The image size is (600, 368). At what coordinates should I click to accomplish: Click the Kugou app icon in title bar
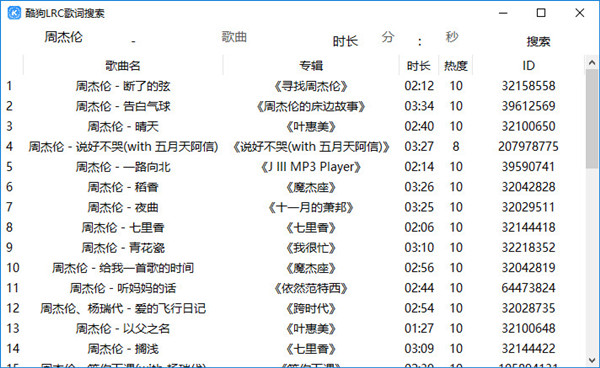pyautogui.click(x=14, y=13)
